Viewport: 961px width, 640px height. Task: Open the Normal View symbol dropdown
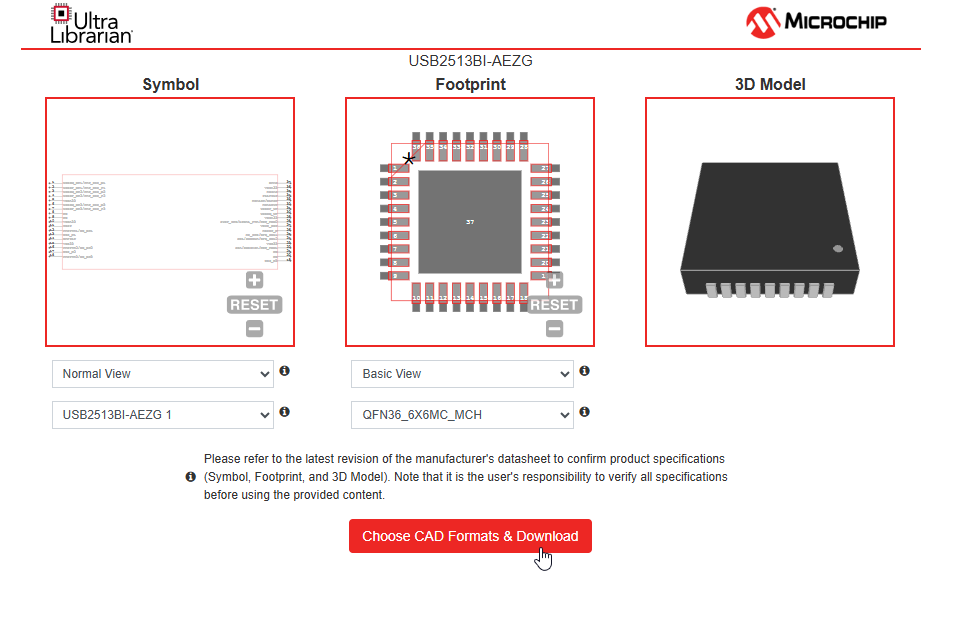(x=162, y=374)
